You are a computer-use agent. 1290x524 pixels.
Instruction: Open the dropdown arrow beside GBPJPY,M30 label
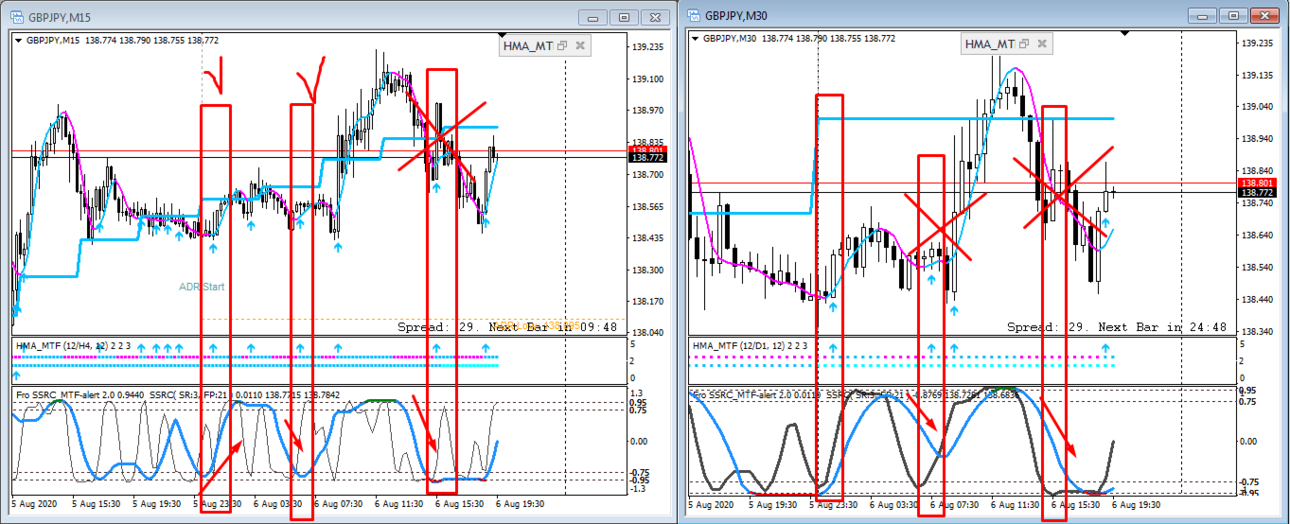click(x=695, y=39)
